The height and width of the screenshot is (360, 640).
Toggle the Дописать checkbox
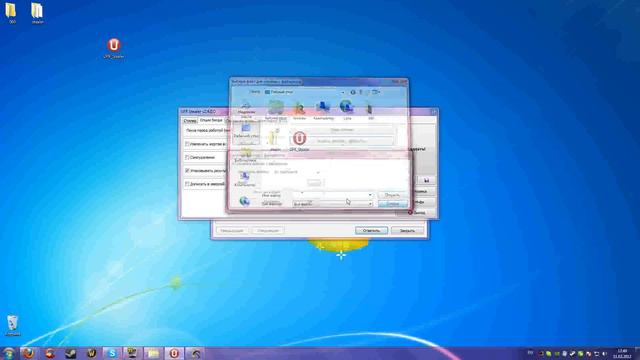[x=187, y=184]
